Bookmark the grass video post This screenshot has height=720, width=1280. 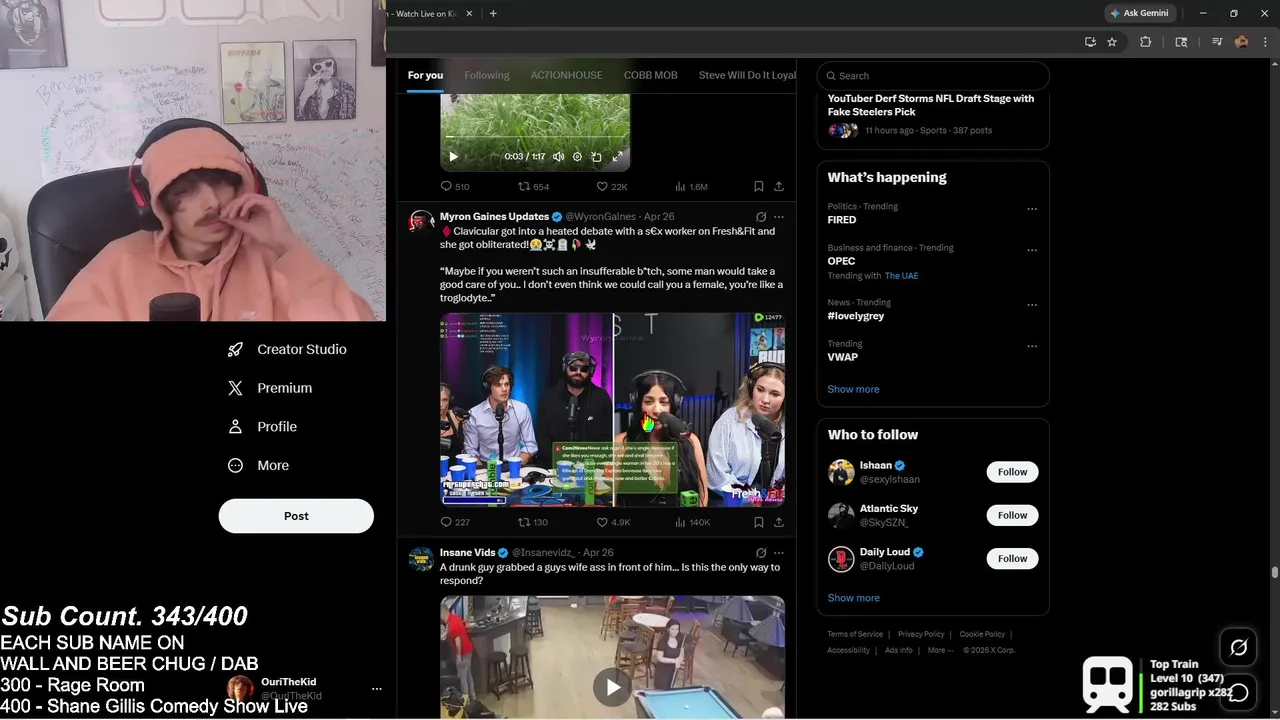click(x=759, y=187)
